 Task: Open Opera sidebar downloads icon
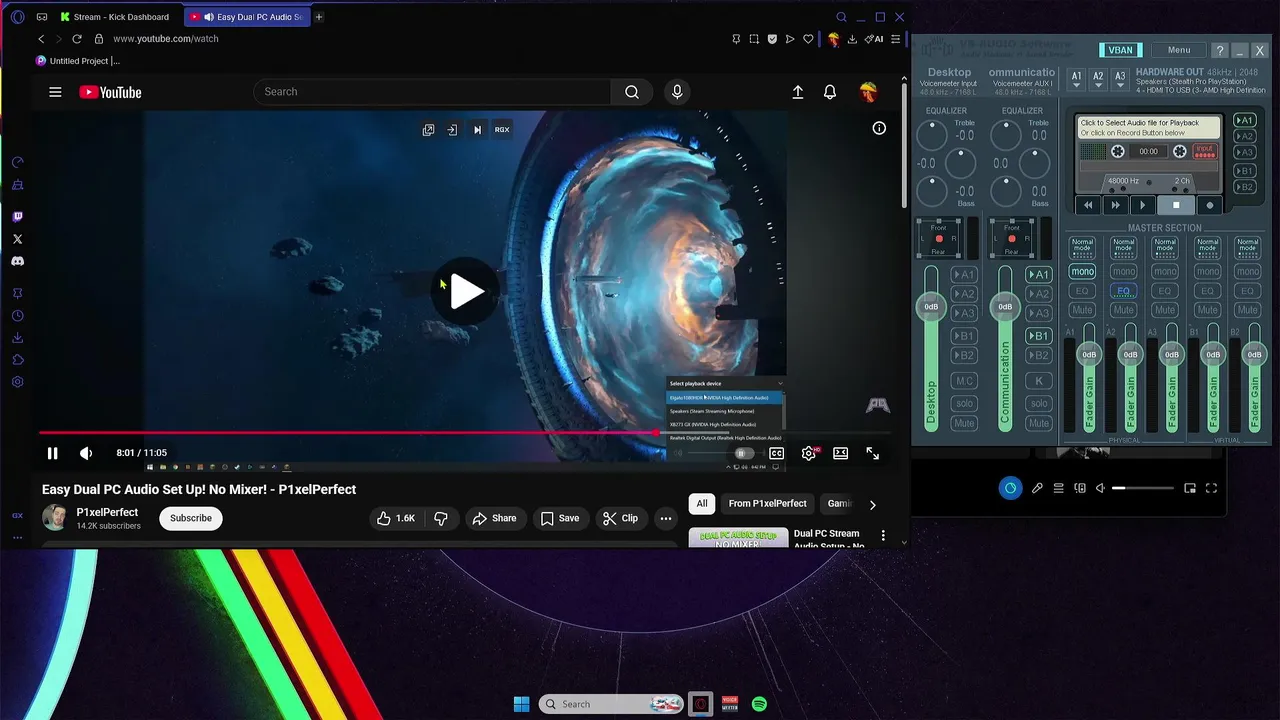coord(17,338)
